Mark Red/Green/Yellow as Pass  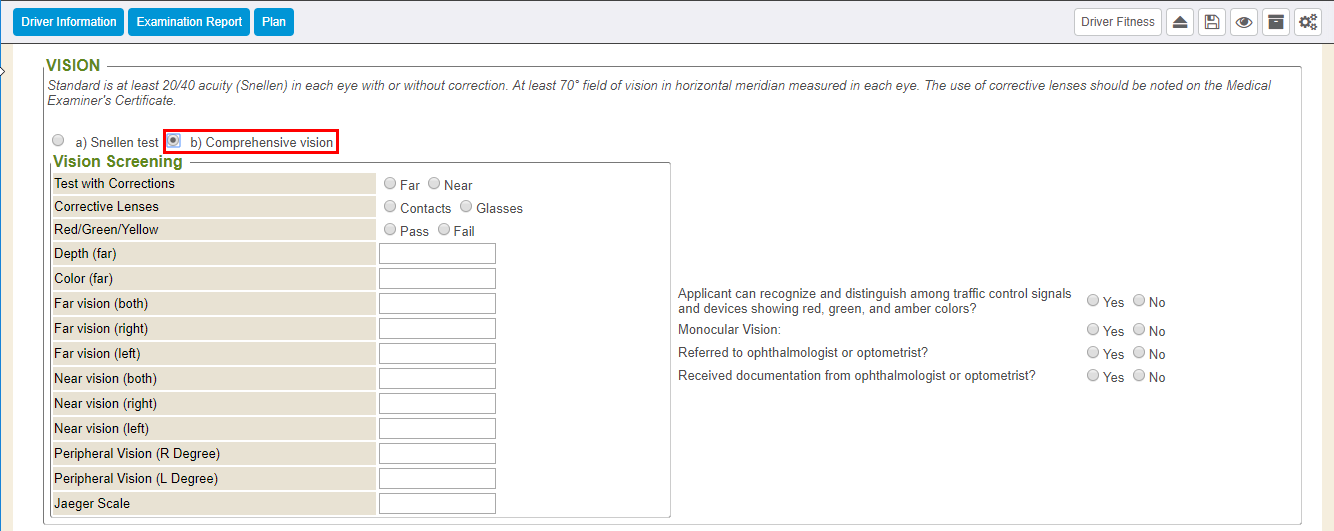tap(390, 230)
